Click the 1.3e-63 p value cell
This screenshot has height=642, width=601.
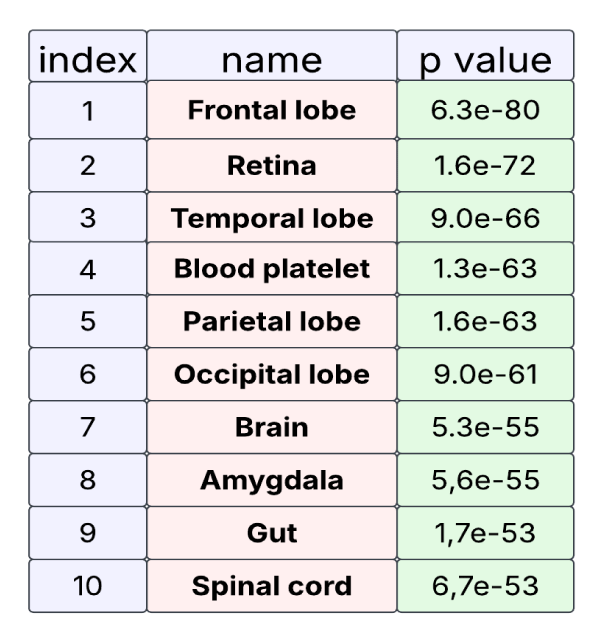[485, 269]
